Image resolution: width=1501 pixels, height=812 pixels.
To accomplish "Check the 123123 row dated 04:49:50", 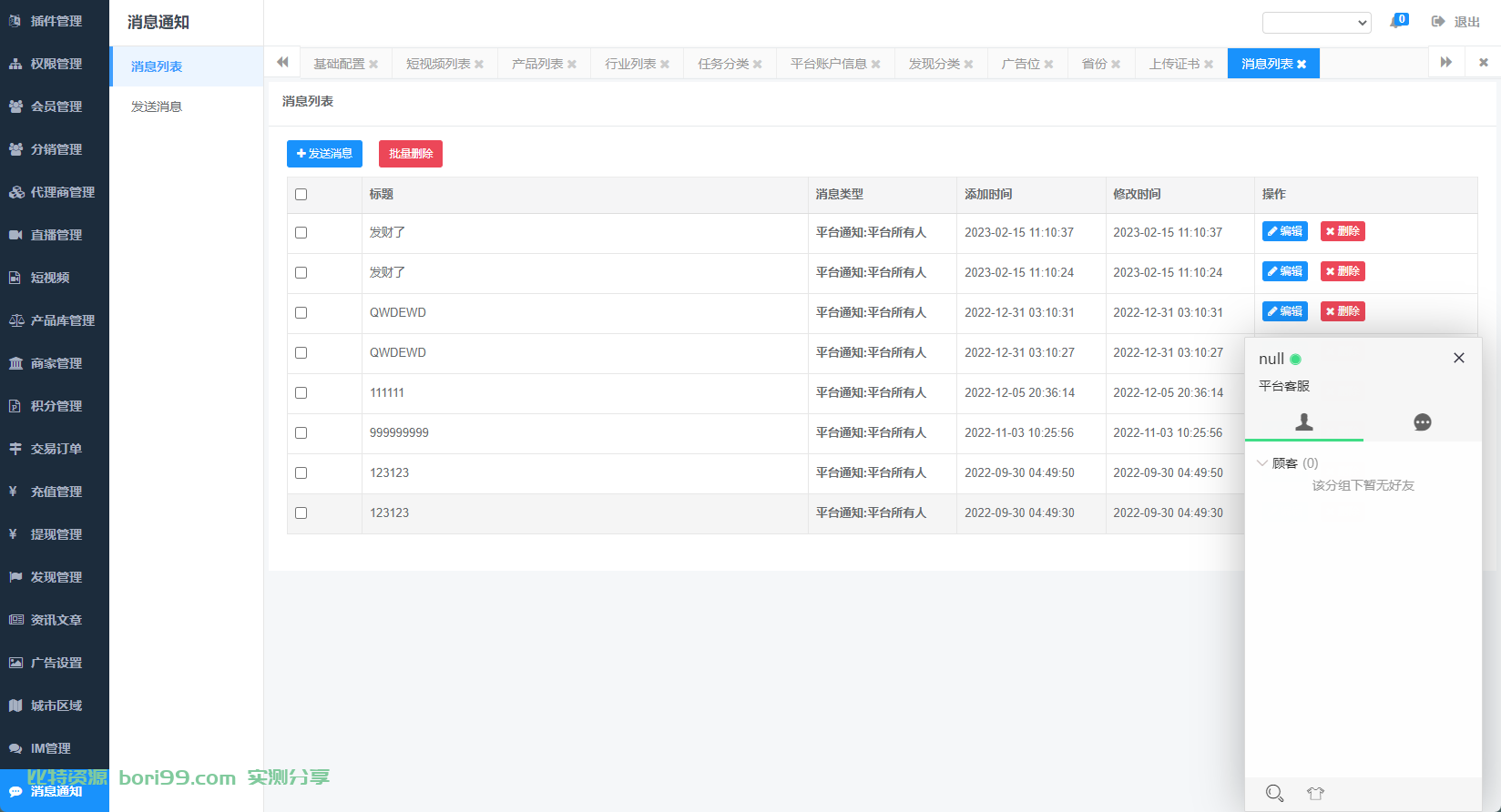I will tap(301, 473).
